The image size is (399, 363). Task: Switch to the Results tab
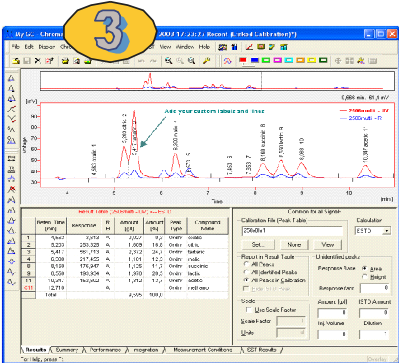pyautogui.click(x=36, y=350)
